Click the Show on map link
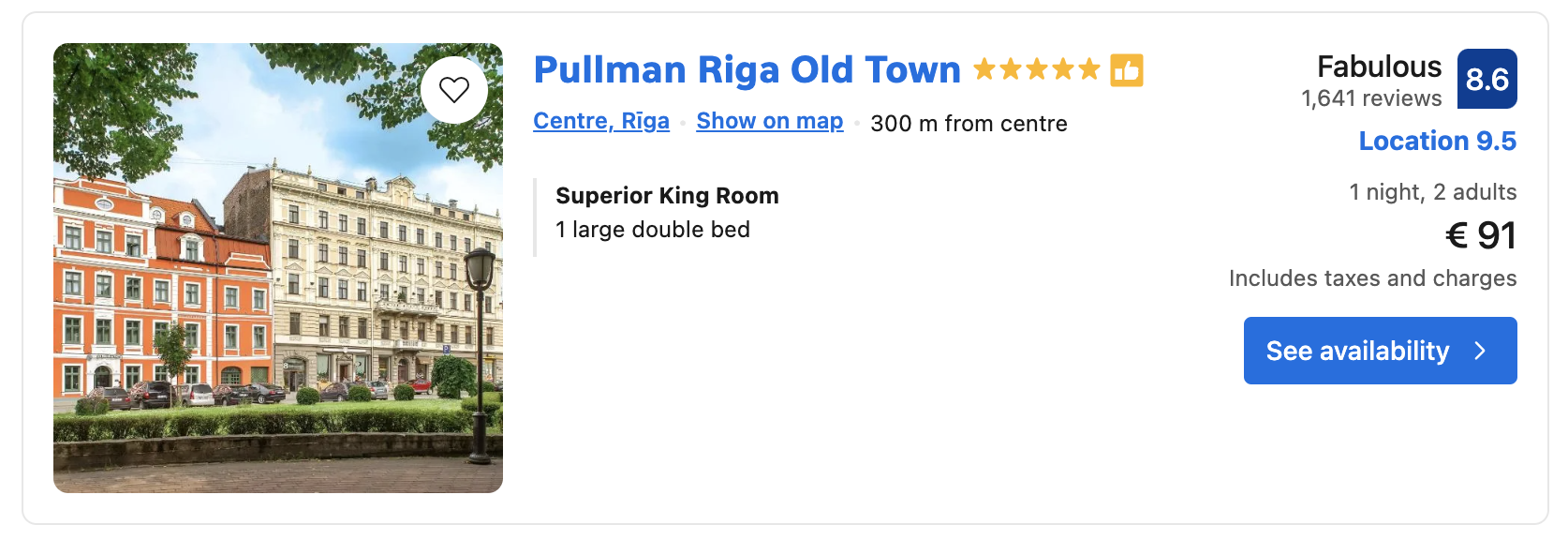Image resolution: width=1568 pixels, height=540 pixels. 769,122
